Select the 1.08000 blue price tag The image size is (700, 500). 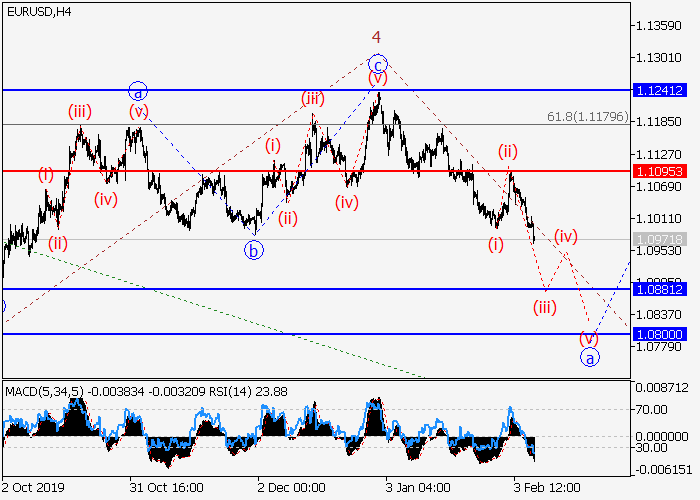click(659, 334)
